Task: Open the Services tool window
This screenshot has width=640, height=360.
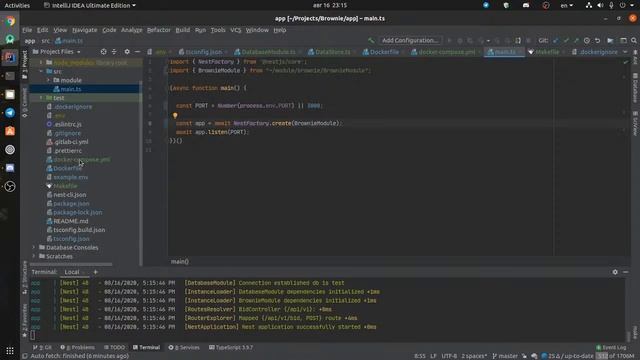Action: (x=184, y=347)
